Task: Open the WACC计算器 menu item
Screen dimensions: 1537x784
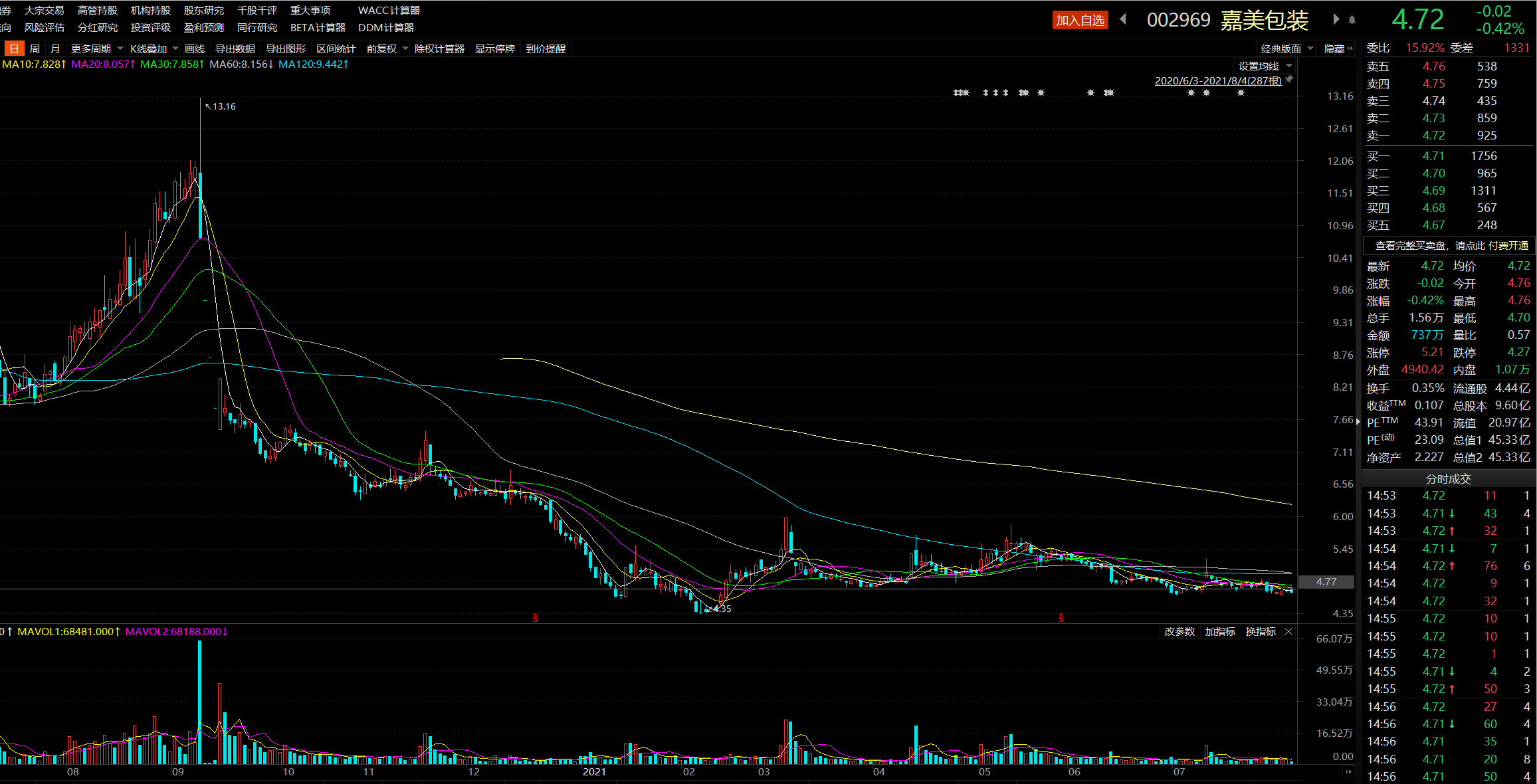Action: (389, 10)
